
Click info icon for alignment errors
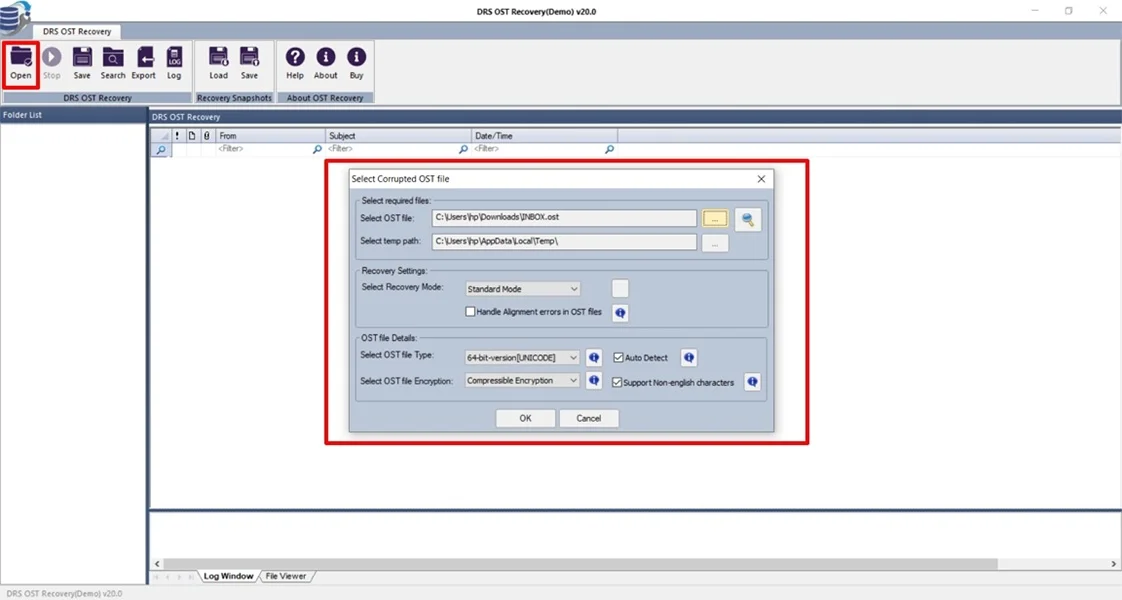click(620, 313)
